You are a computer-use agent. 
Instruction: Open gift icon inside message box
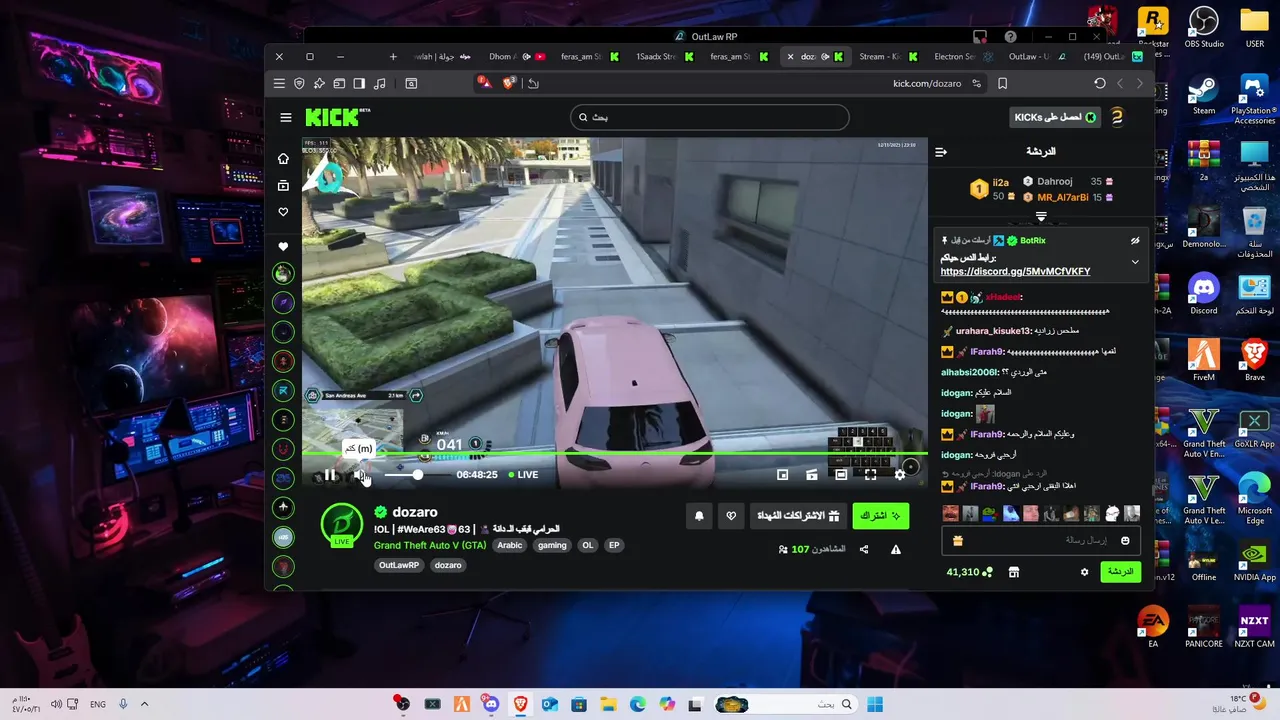coord(958,541)
